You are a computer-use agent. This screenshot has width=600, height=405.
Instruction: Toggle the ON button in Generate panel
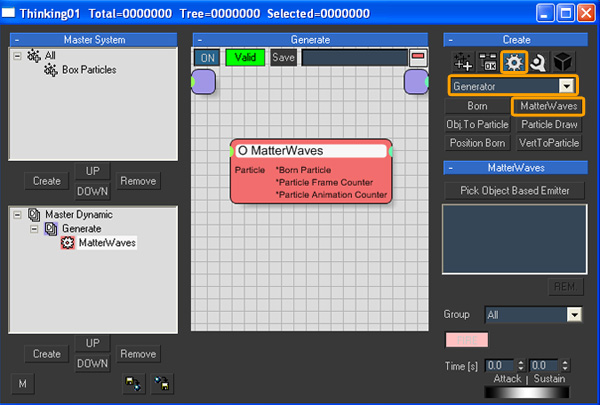(x=207, y=58)
